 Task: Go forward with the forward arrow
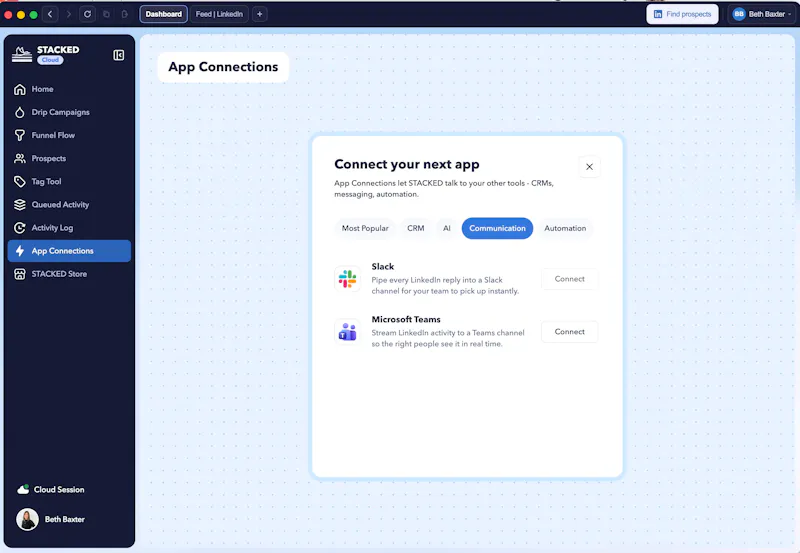[x=68, y=14]
